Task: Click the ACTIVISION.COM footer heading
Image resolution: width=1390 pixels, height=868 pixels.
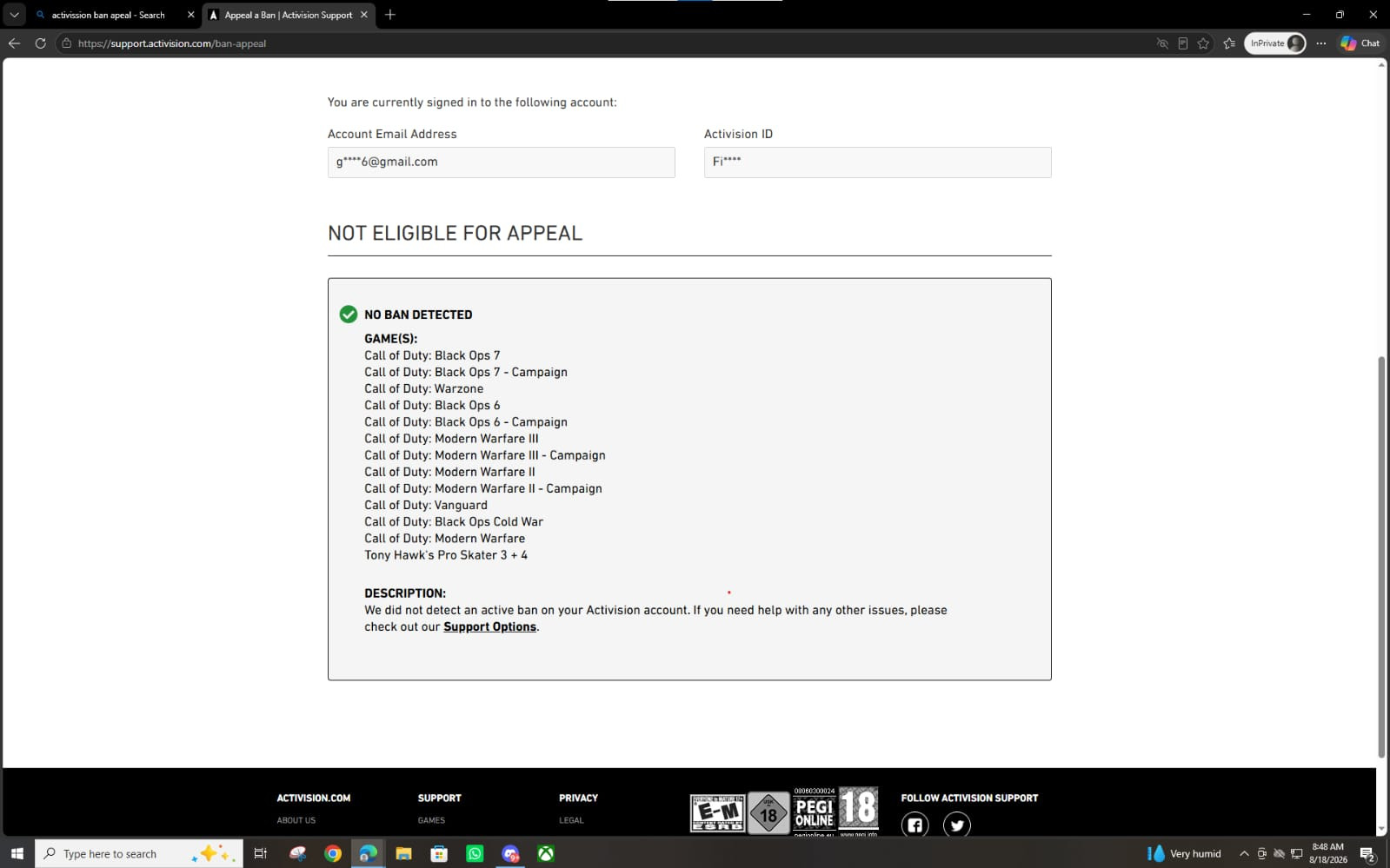Action: 314,798
